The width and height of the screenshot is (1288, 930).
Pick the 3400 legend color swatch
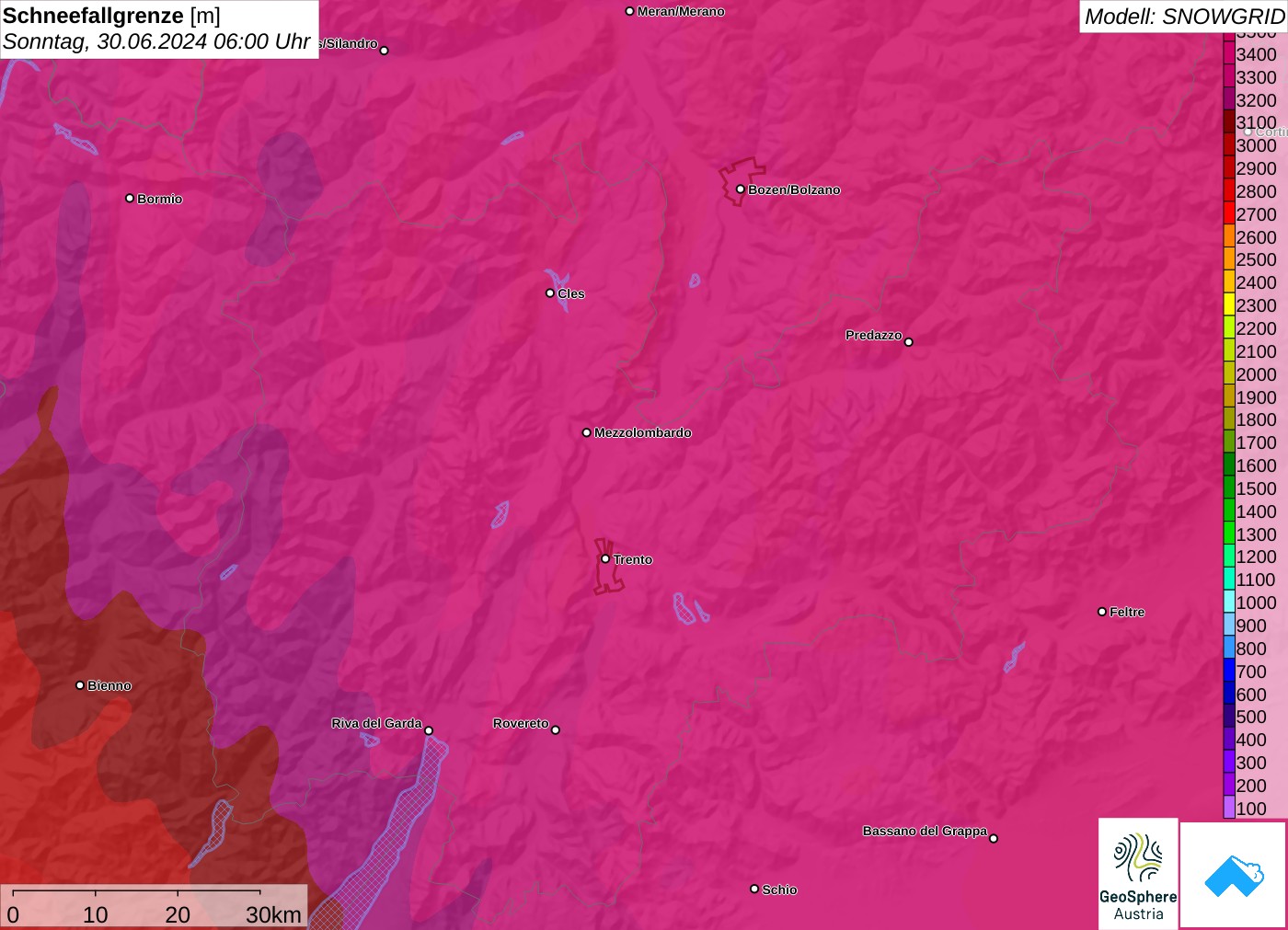coord(1229,53)
